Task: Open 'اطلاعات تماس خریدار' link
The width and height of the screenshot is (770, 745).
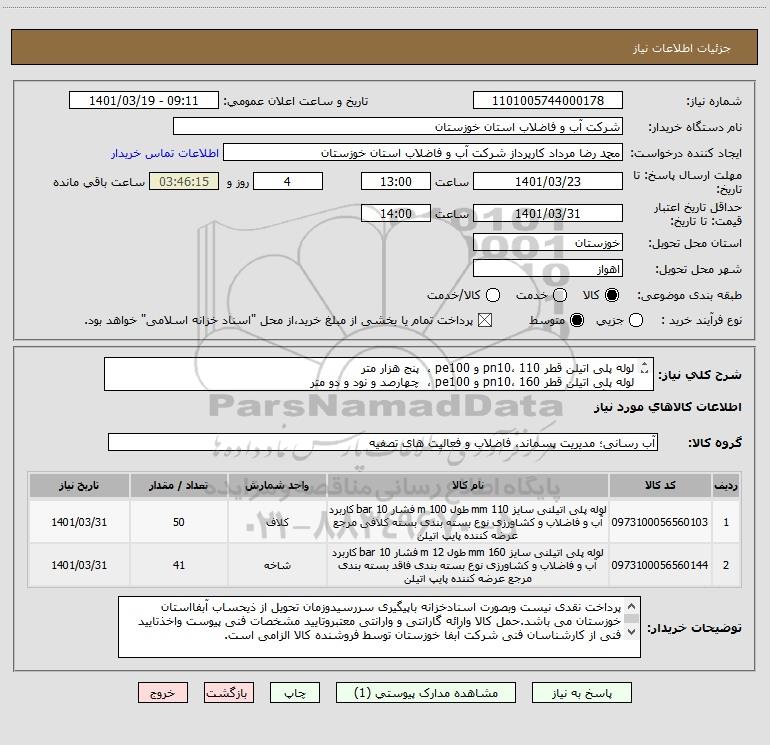Action: (x=165, y=153)
